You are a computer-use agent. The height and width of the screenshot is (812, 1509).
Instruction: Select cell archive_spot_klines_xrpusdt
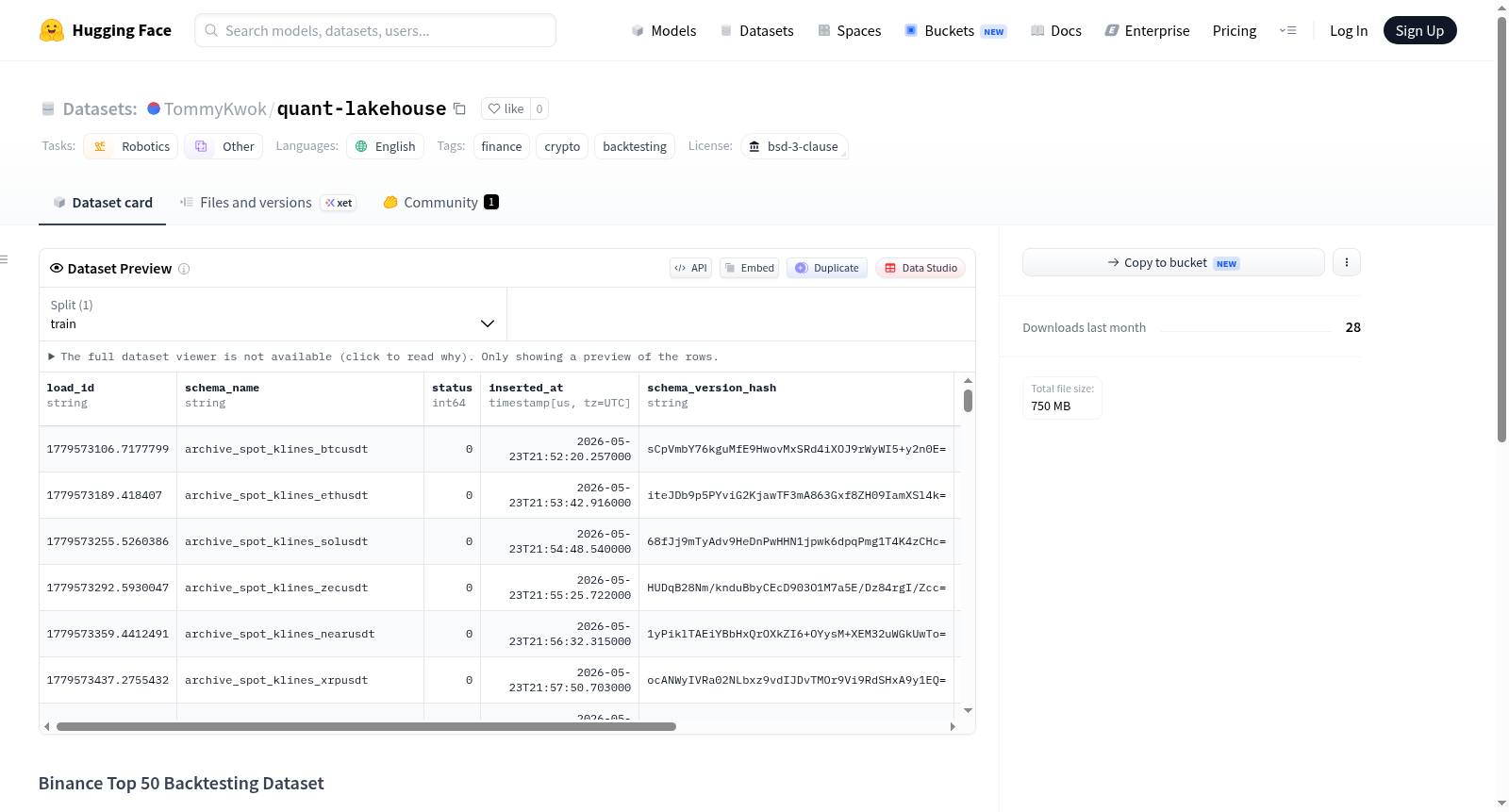pyautogui.click(x=300, y=680)
